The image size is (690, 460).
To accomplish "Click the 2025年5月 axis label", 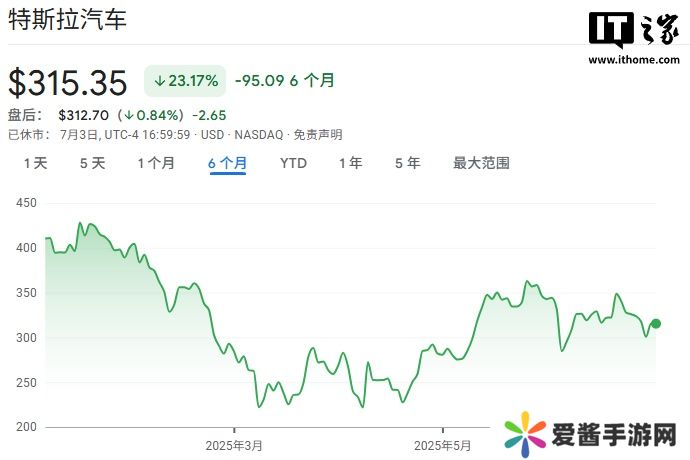I will [x=443, y=444].
